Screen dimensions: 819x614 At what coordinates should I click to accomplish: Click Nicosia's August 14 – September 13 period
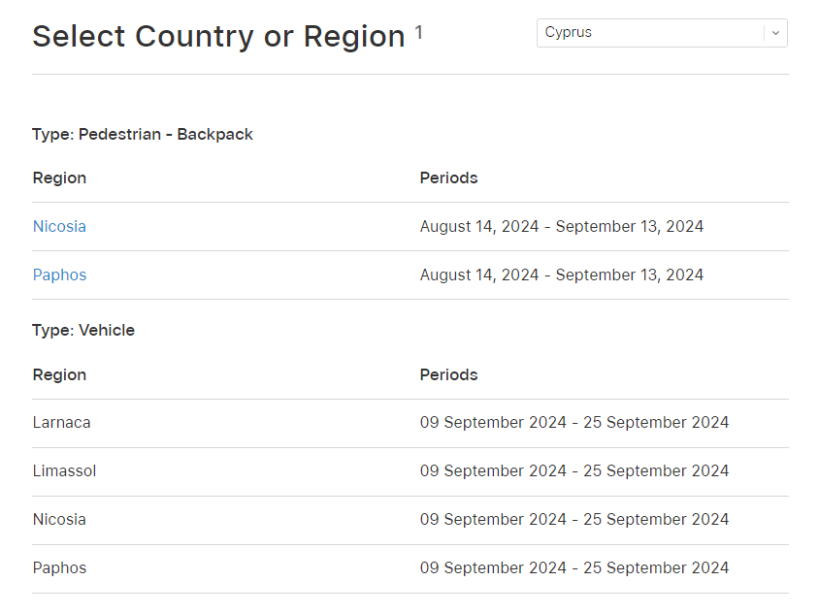tap(561, 227)
